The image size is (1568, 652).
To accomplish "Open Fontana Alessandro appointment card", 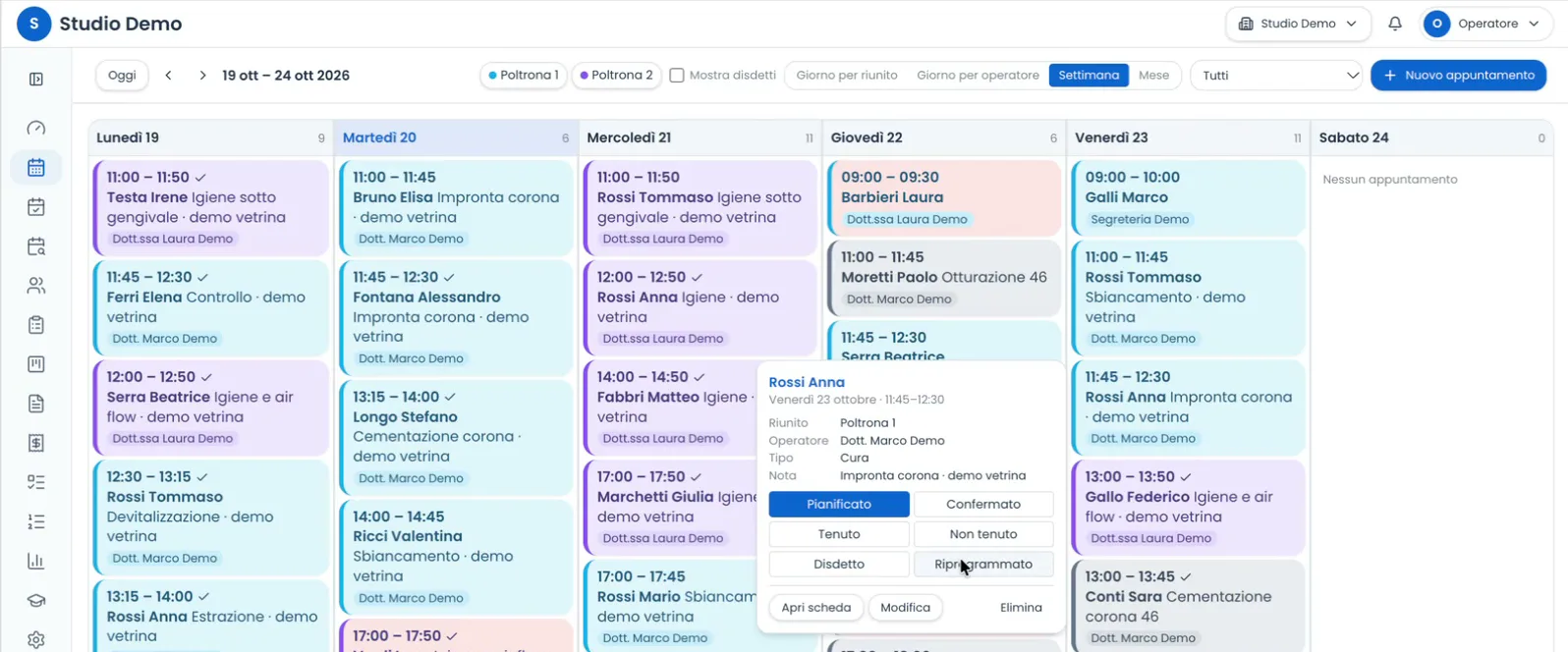I will 456,317.
